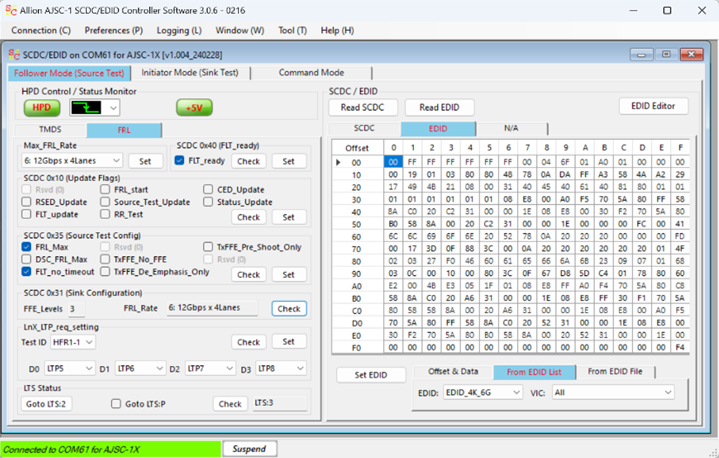Open the EDID Editor
The width and height of the screenshot is (719, 458).
(x=653, y=106)
